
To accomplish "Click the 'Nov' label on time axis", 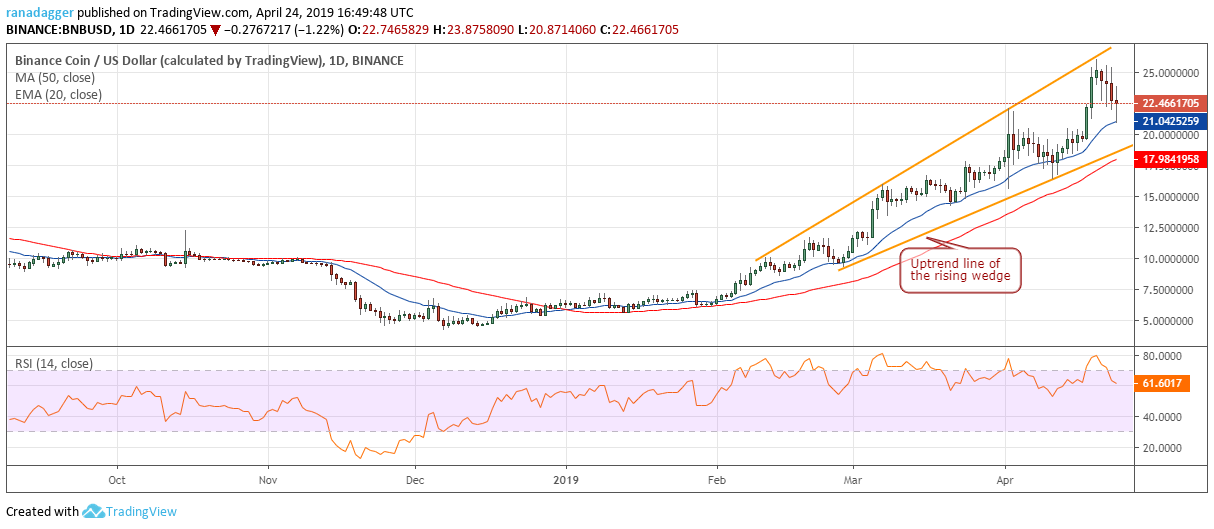I will pyautogui.click(x=269, y=480).
